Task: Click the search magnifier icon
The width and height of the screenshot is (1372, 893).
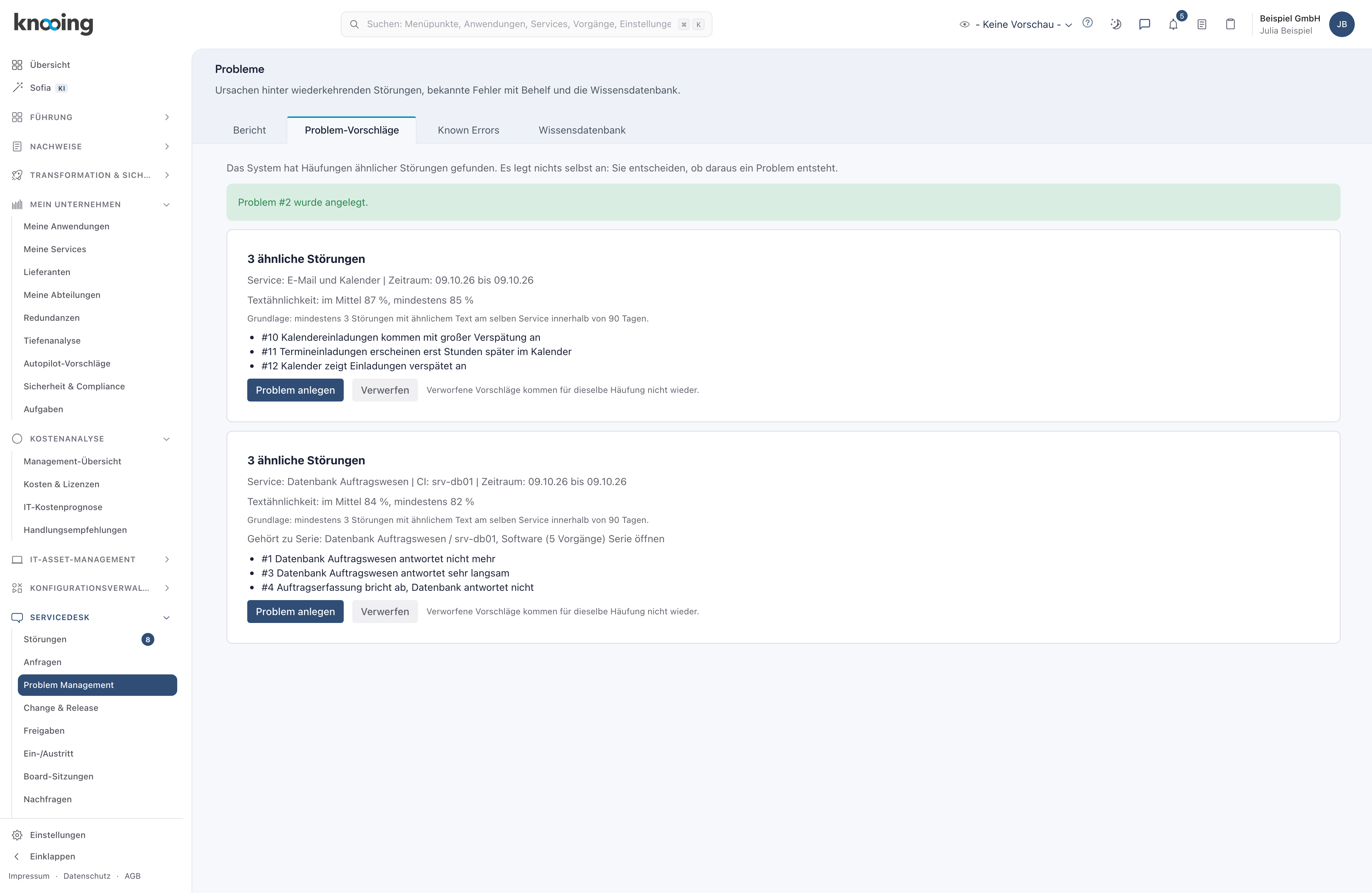Action: [x=354, y=24]
